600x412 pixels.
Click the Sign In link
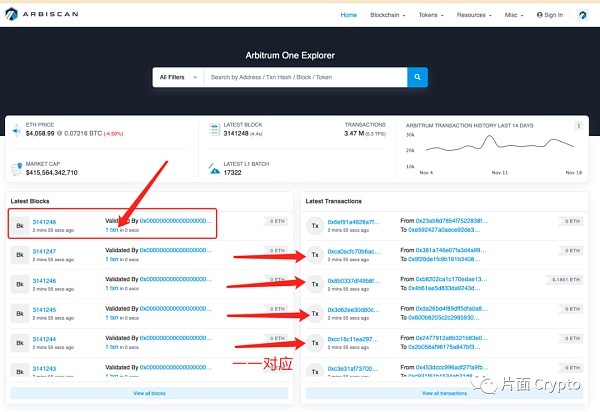point(550,15)
